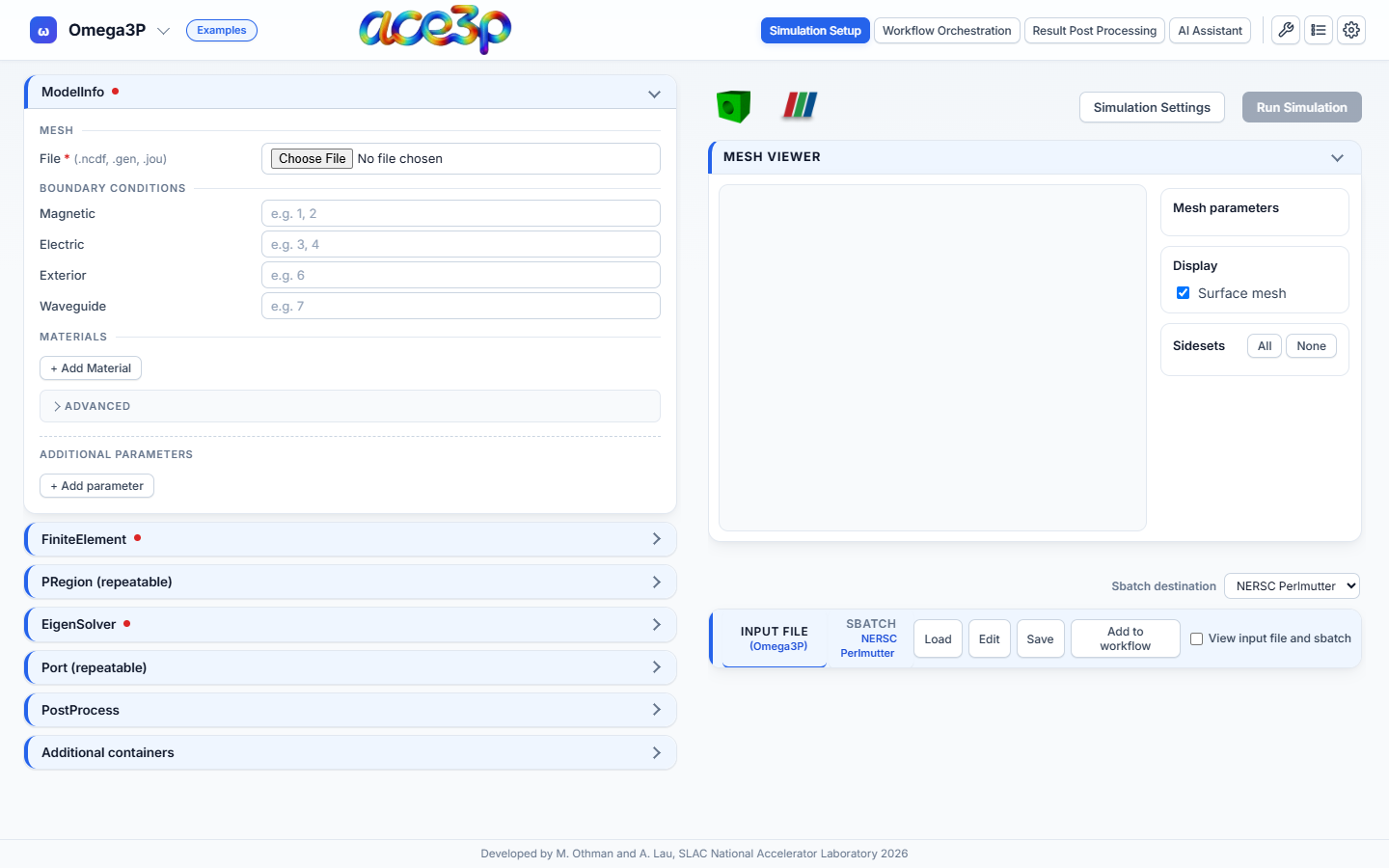1389x868 pixels.
Task: Open the gear settings icon
Action: [x=1351, y=30]
